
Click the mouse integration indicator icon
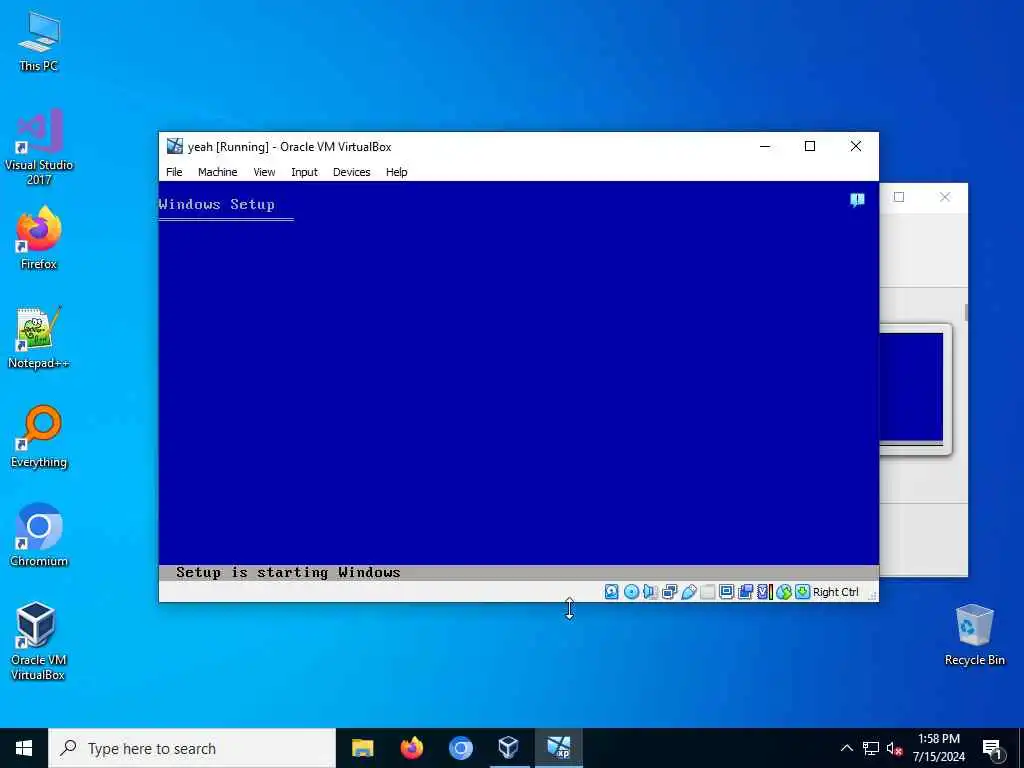tap(784, 592)
